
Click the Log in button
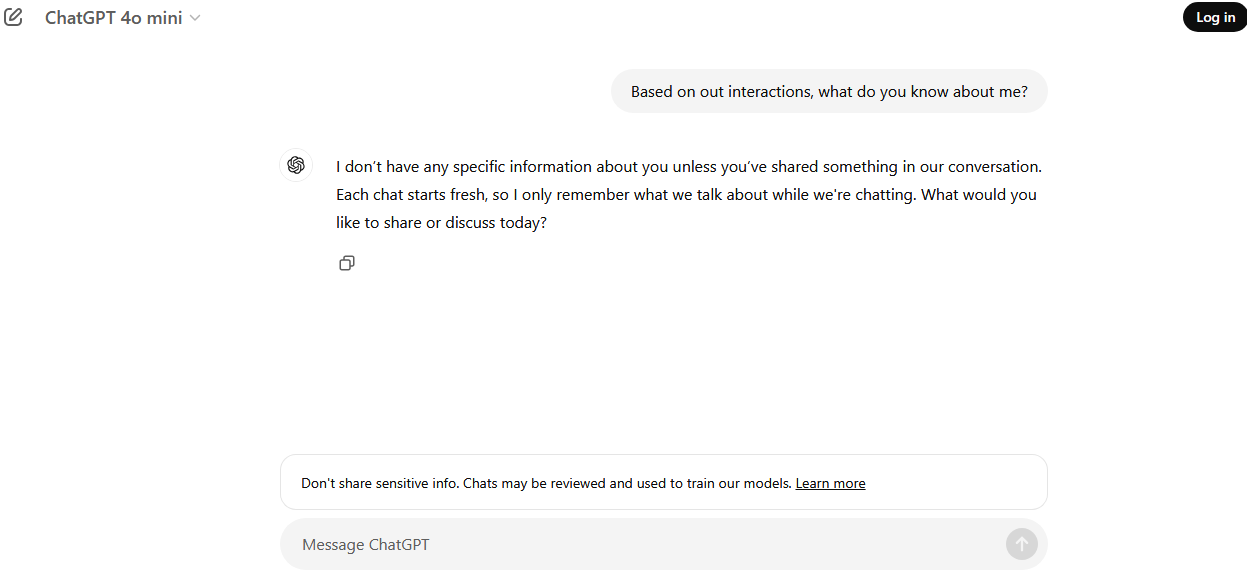tap(1215, 17)
